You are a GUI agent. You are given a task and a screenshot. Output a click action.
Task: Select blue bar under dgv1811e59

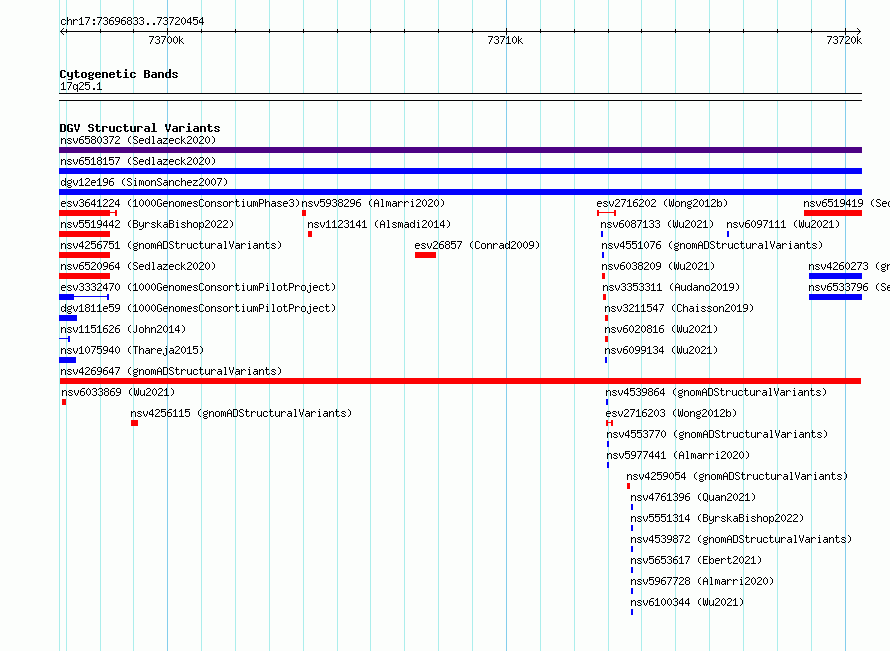pos(68,318)
